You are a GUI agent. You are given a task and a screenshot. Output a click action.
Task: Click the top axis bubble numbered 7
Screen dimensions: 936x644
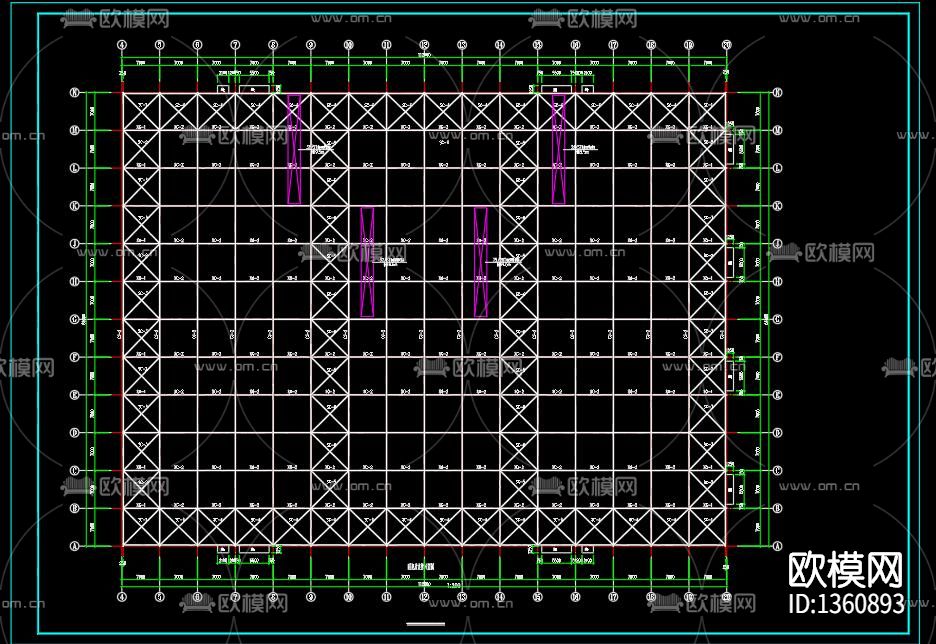(235, 45)
